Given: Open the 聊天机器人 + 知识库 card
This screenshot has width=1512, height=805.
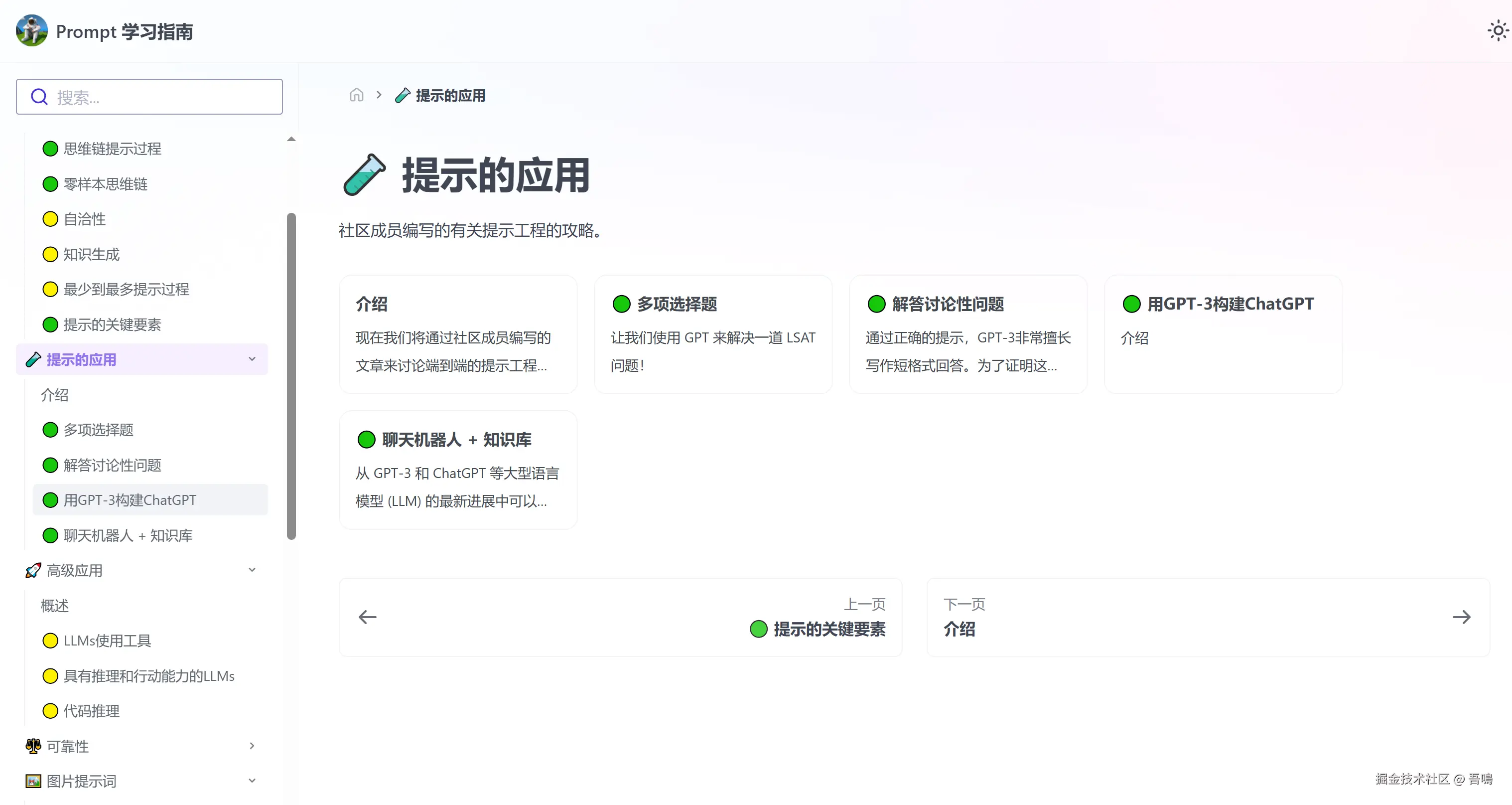Looking at the screenshot, I should pyautogui.click(x=458, y=470).
